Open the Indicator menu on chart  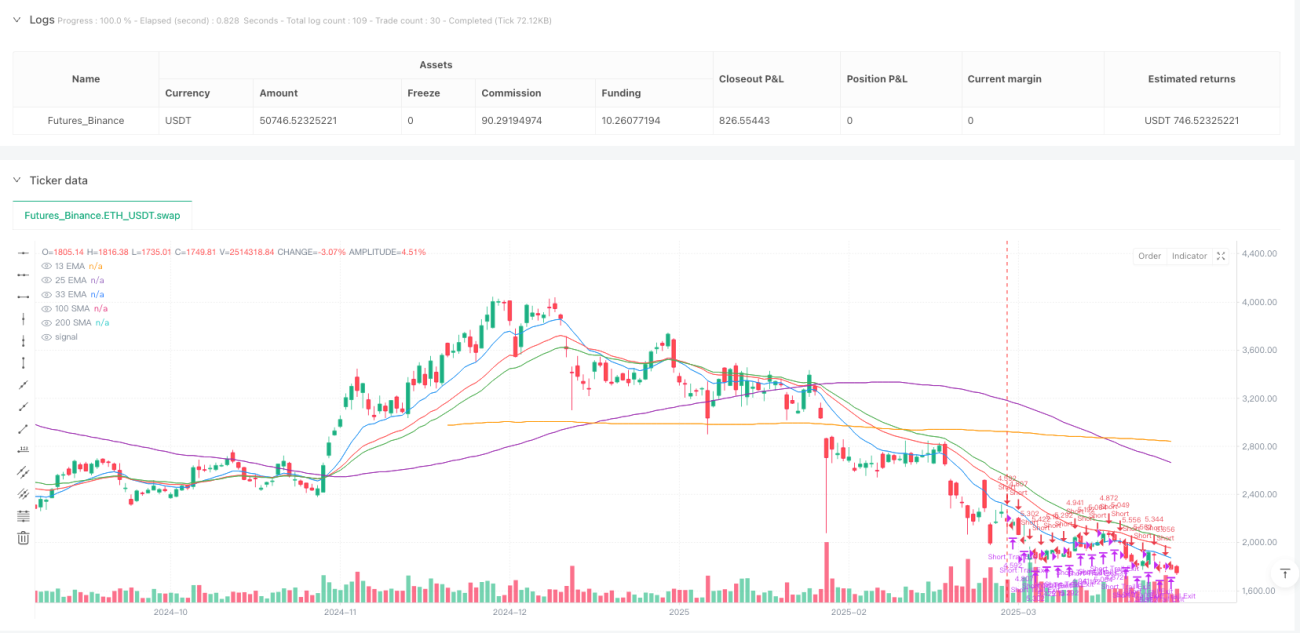pyautogui.click(x=1189, y=256)
